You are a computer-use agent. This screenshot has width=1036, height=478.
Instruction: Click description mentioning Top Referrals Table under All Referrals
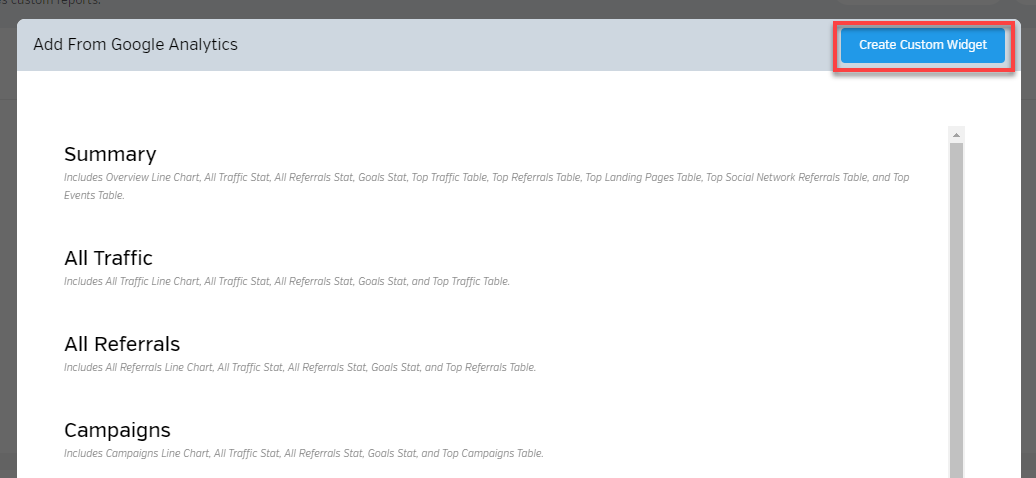(300, 367)
